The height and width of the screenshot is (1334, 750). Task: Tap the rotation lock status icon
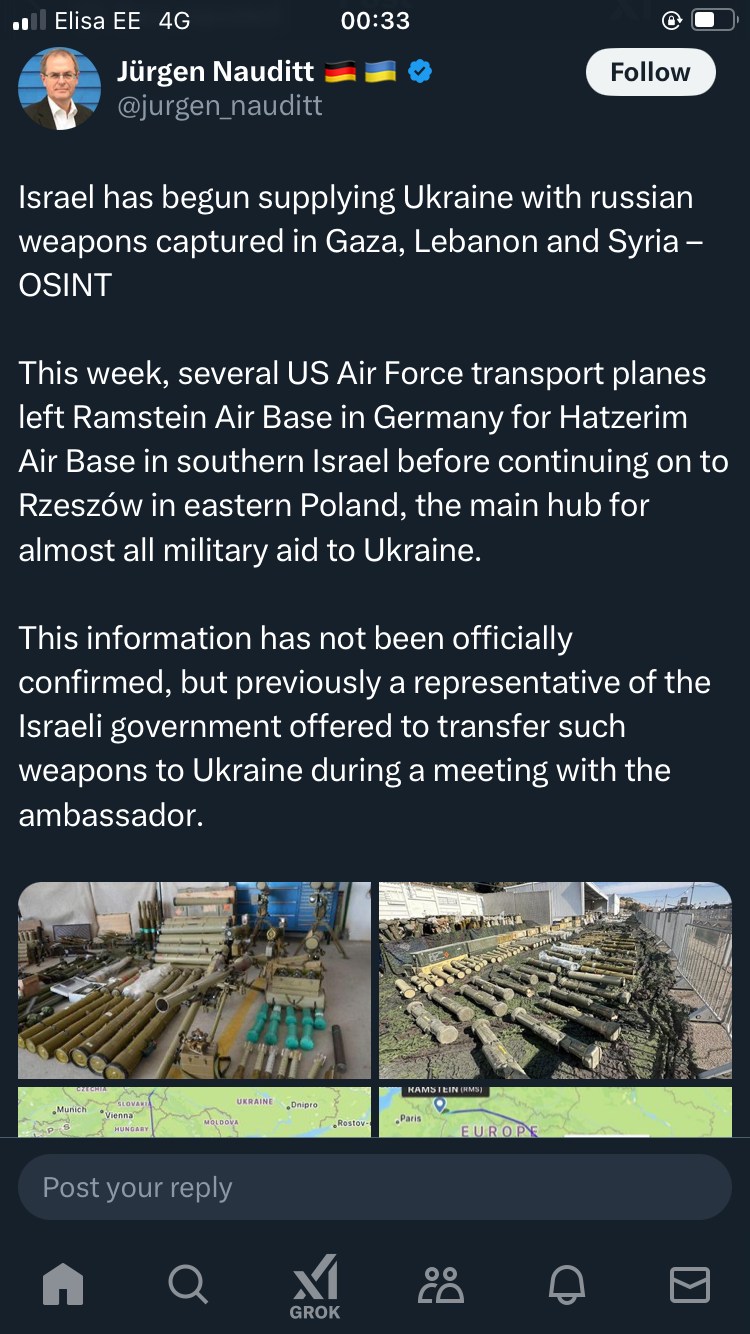[x=672, y=21]
